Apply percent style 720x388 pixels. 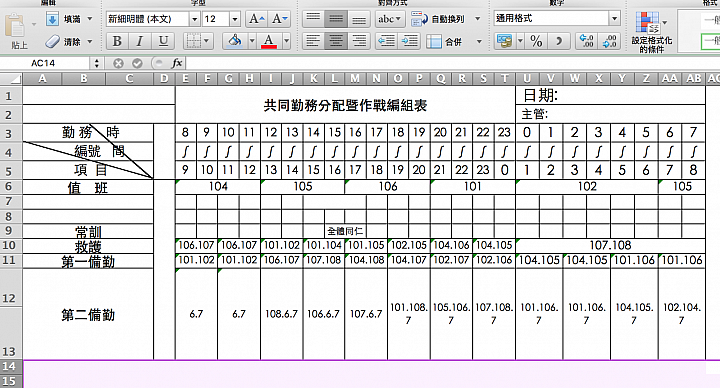pos(536,41)
